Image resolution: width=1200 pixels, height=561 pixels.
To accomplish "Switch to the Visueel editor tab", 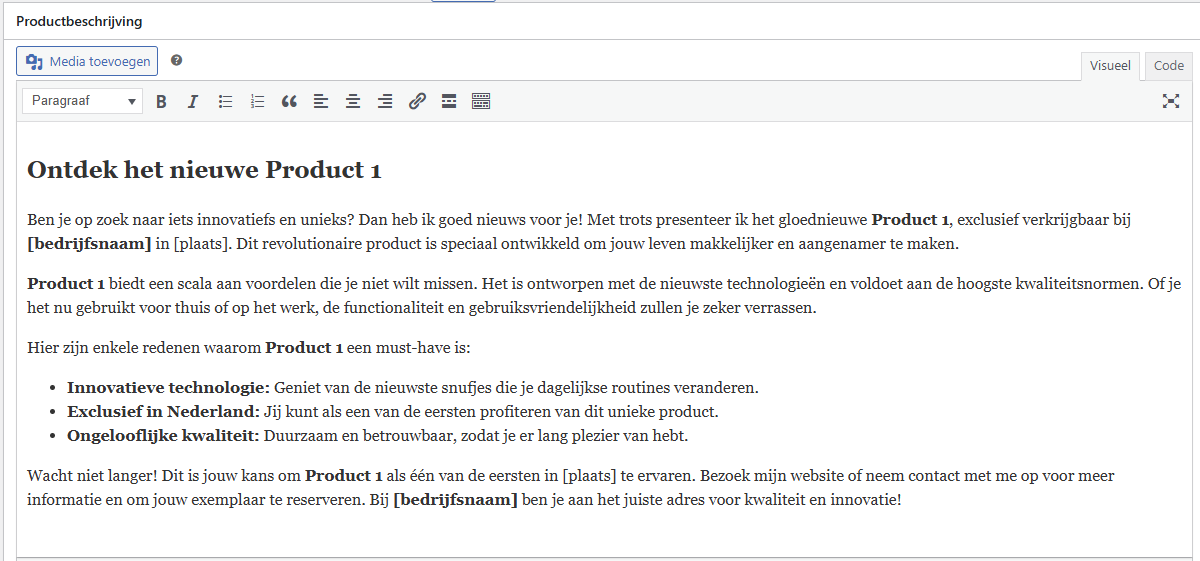I will pyautogui.click(x=1111, y=66).
